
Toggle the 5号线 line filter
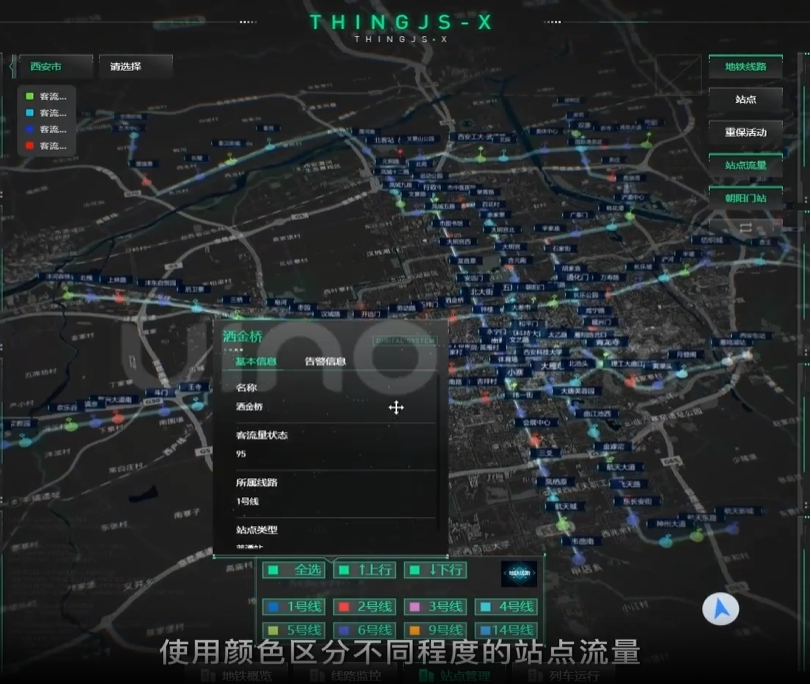coord(294,630)
